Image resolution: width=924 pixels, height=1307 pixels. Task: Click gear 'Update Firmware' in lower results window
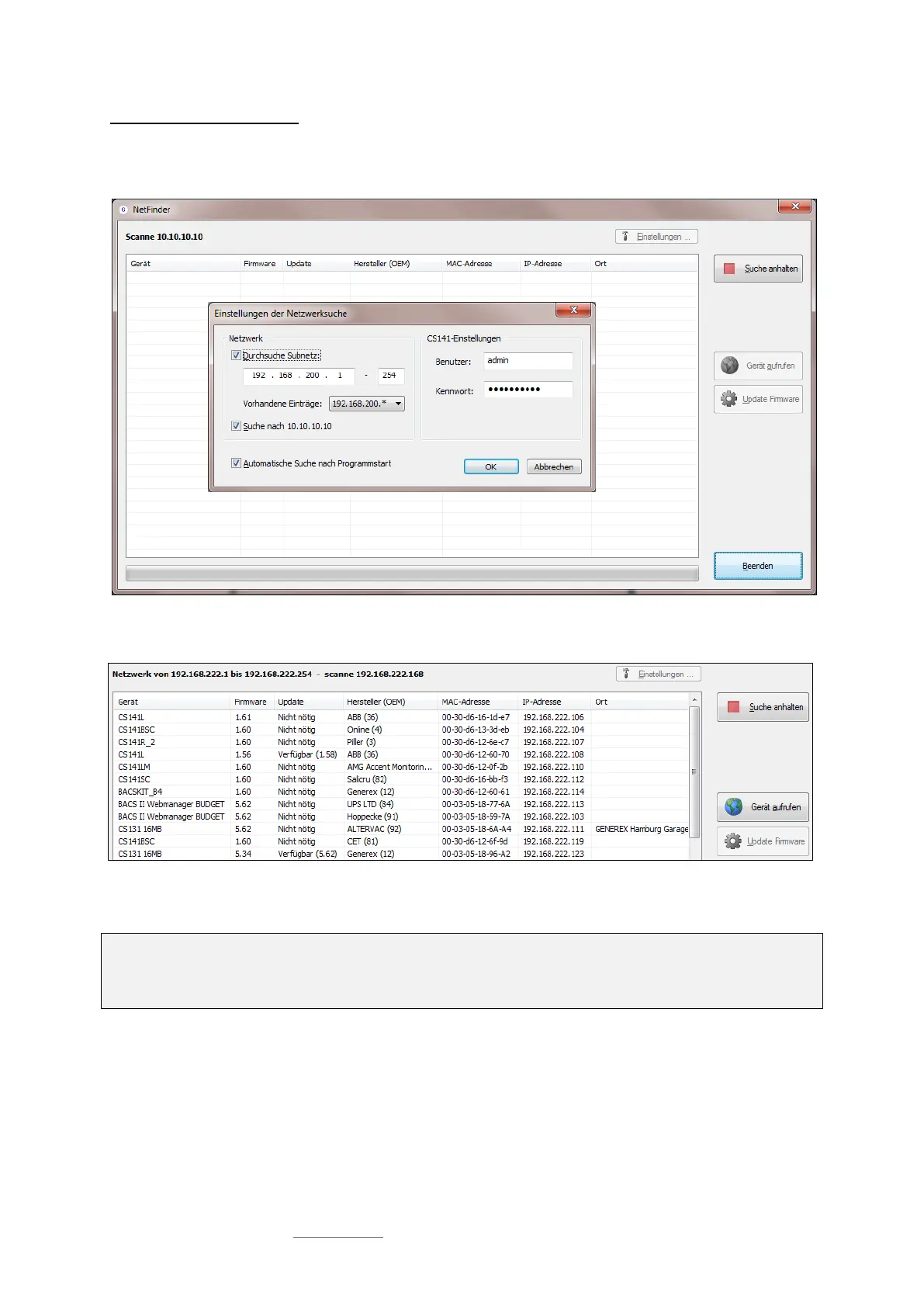tap(763, 841)
